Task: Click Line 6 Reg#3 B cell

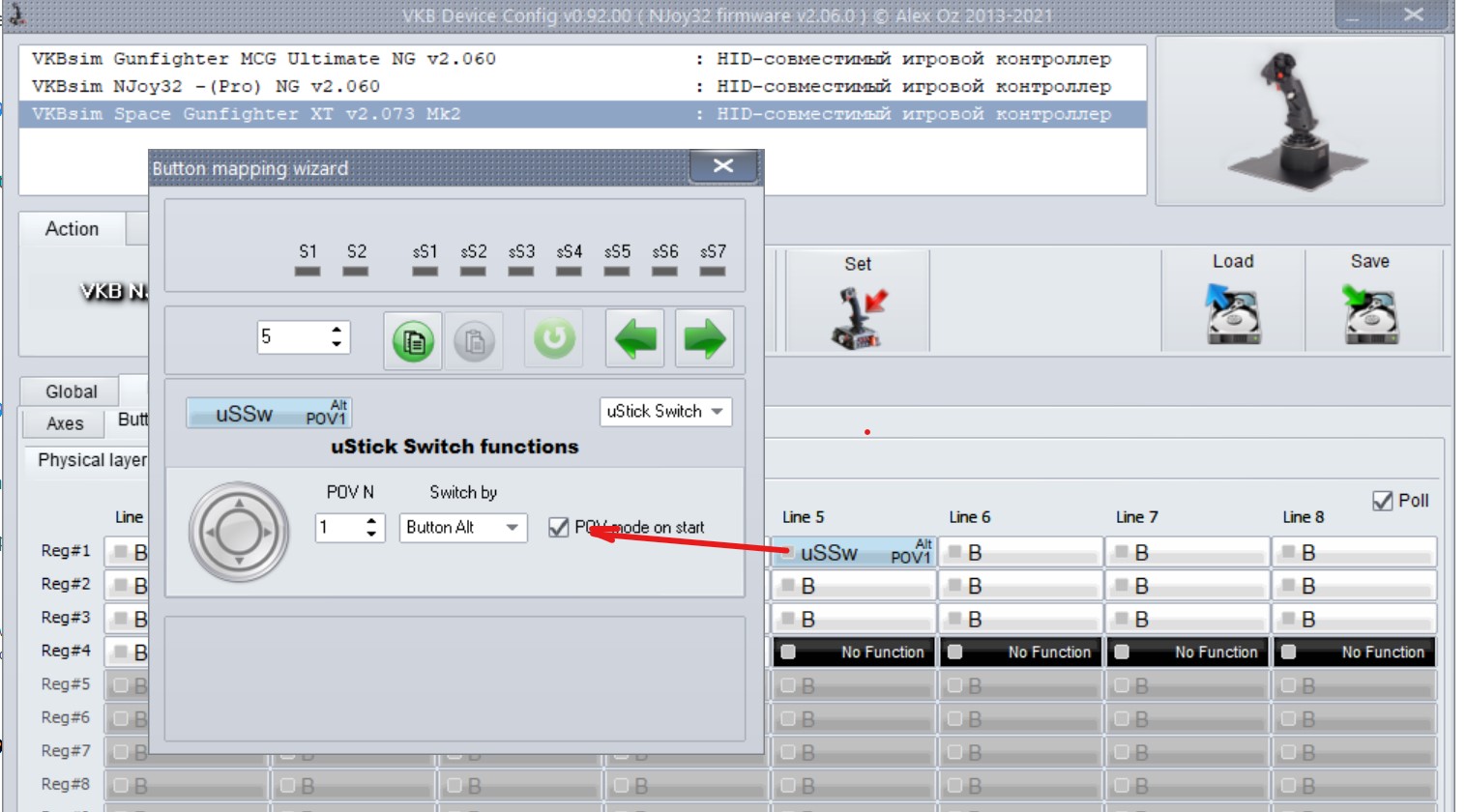Action: 1021,619
